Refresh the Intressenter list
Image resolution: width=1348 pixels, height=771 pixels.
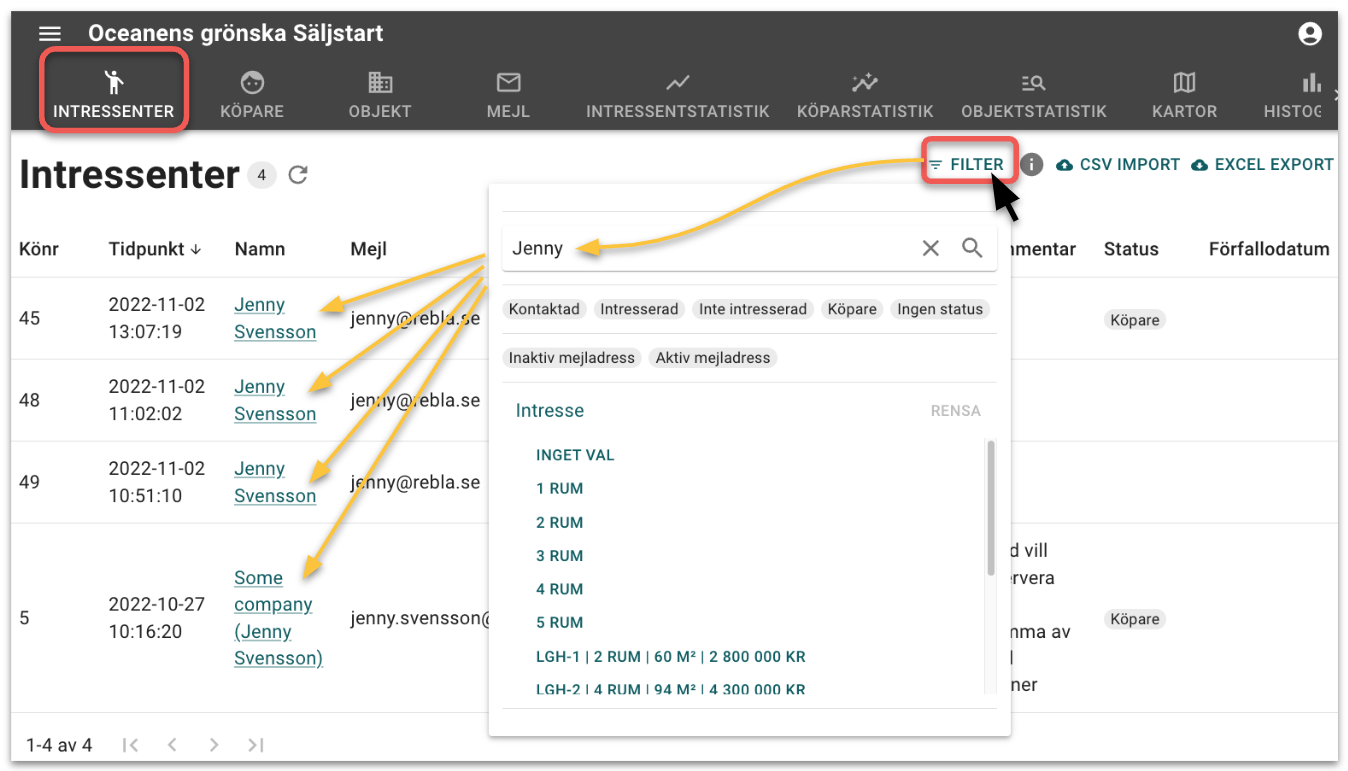(297, 175)
